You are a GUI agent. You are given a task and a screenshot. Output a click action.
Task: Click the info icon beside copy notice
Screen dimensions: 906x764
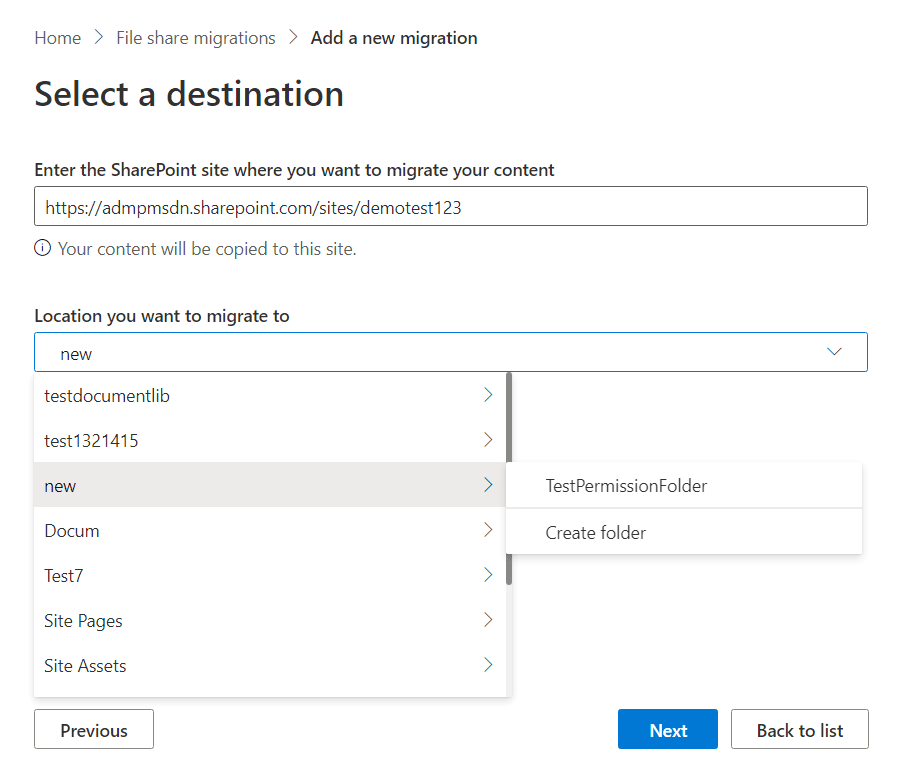click(43, 248)
